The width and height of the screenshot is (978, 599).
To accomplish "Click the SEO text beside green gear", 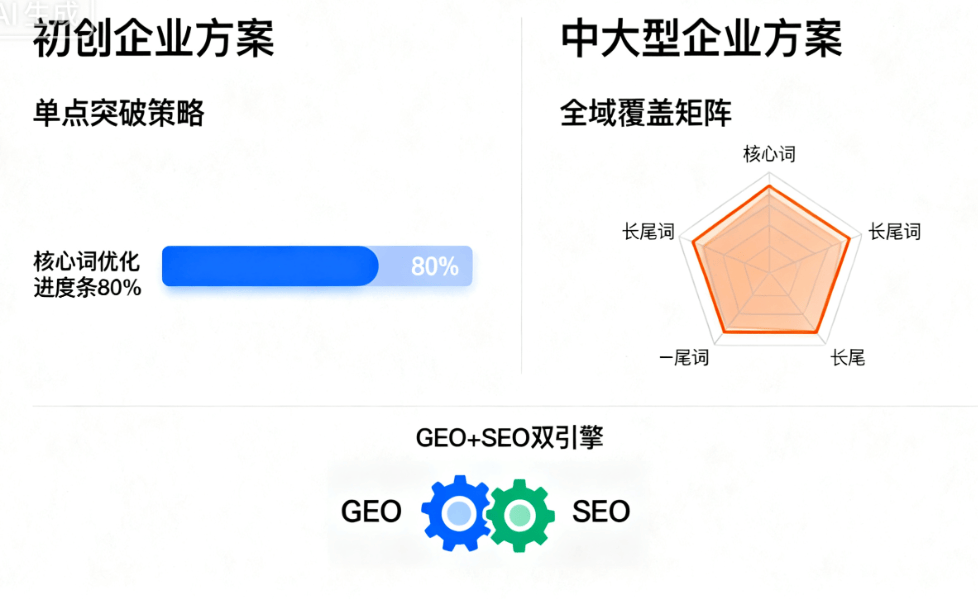I will pos(601,512).
